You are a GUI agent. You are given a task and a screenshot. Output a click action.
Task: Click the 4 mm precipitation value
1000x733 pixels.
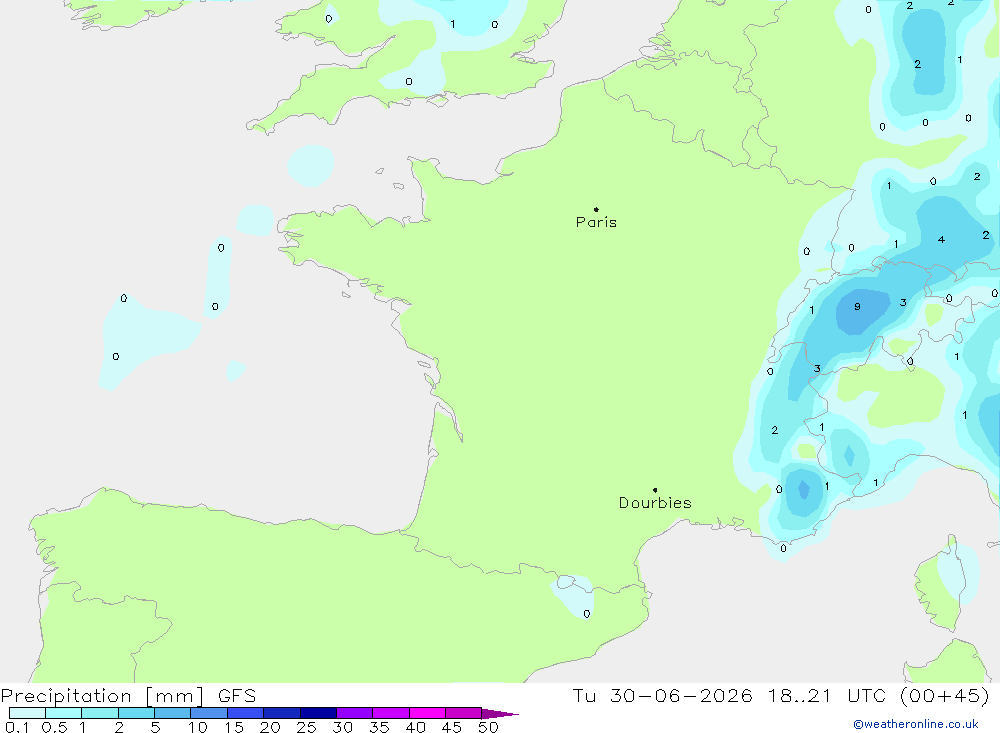point(941,240)
